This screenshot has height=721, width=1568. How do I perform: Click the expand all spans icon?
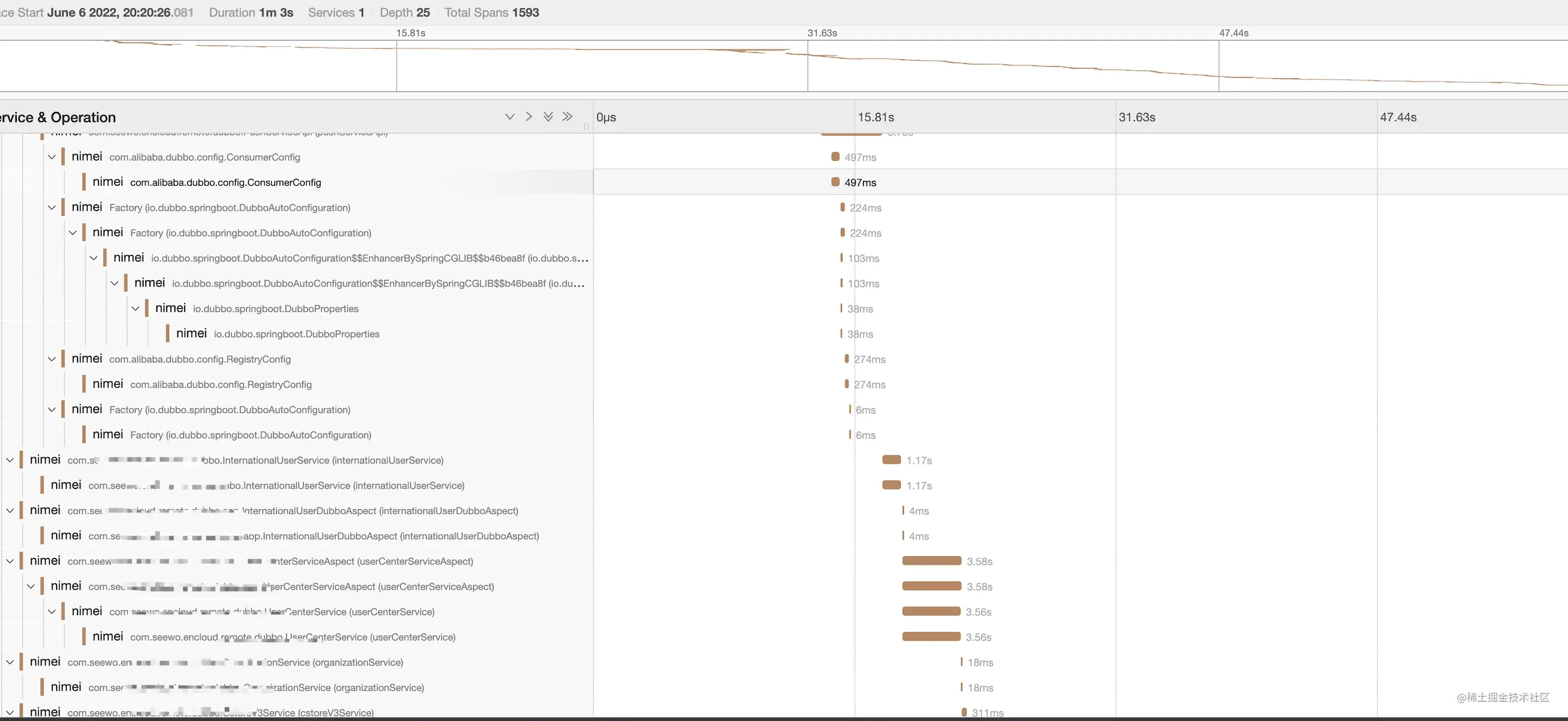[x=548, y=117]
